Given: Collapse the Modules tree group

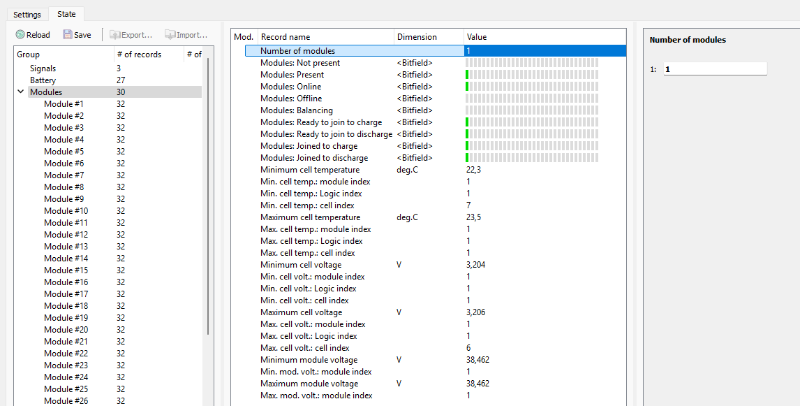Looking at the screenshot, I should tap(21, 92).
